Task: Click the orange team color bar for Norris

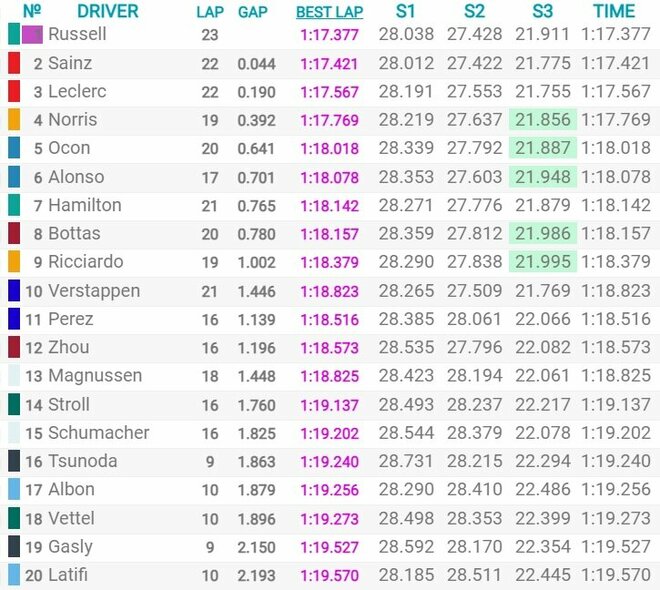Action: 14,120
